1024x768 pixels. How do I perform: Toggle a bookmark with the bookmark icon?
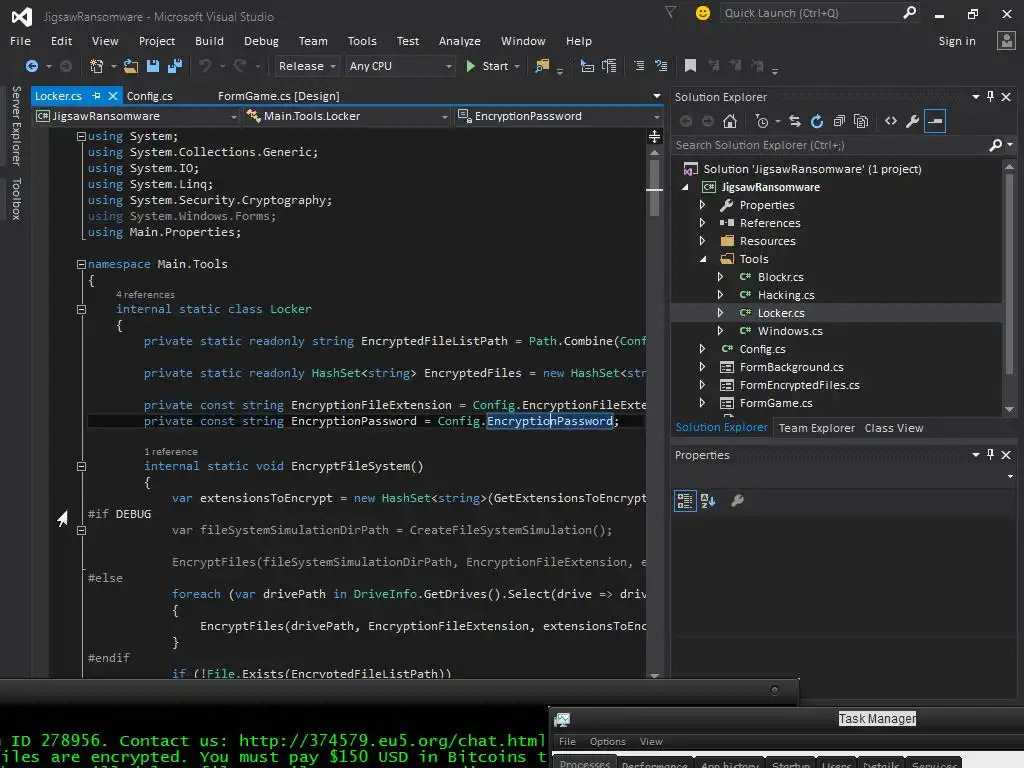point(690,66)
